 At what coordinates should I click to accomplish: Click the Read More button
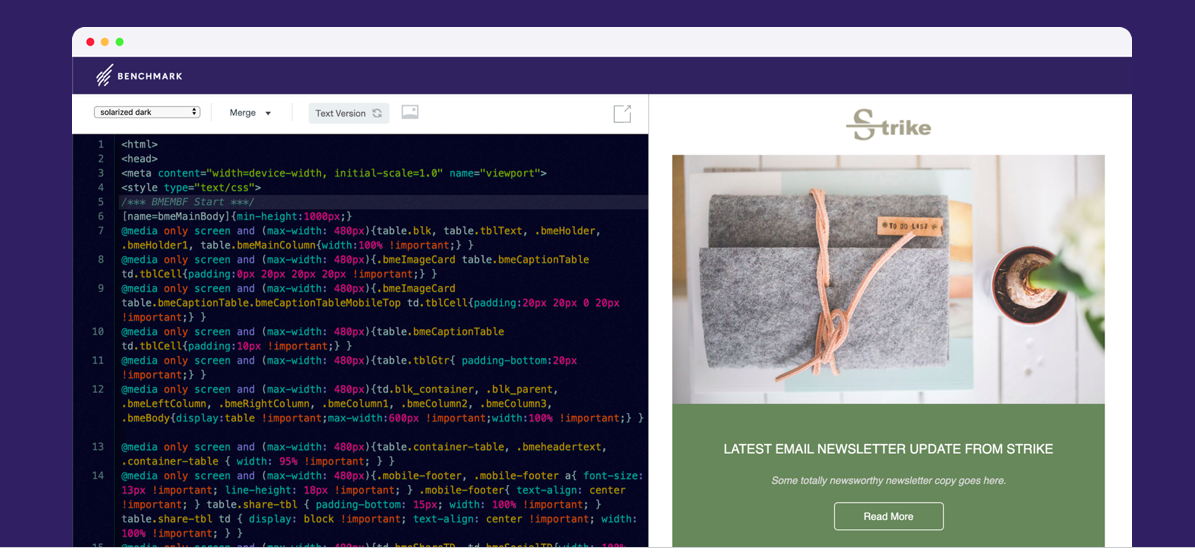pyautogui.click(x=888, y=516)
